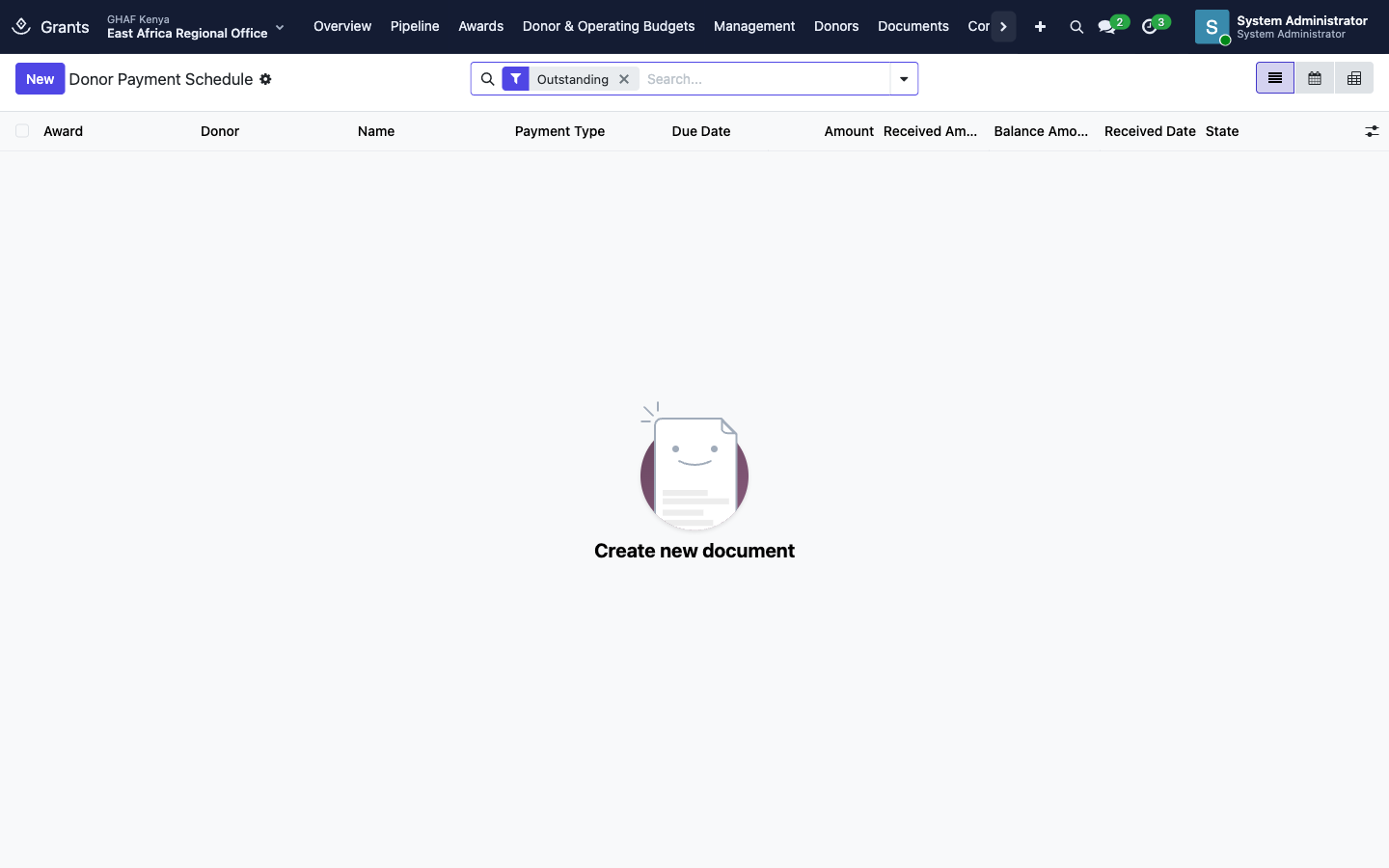Open the Overview menu
Image resolution: width=1389 pixels, height=868 pixels.
(342, 27)
